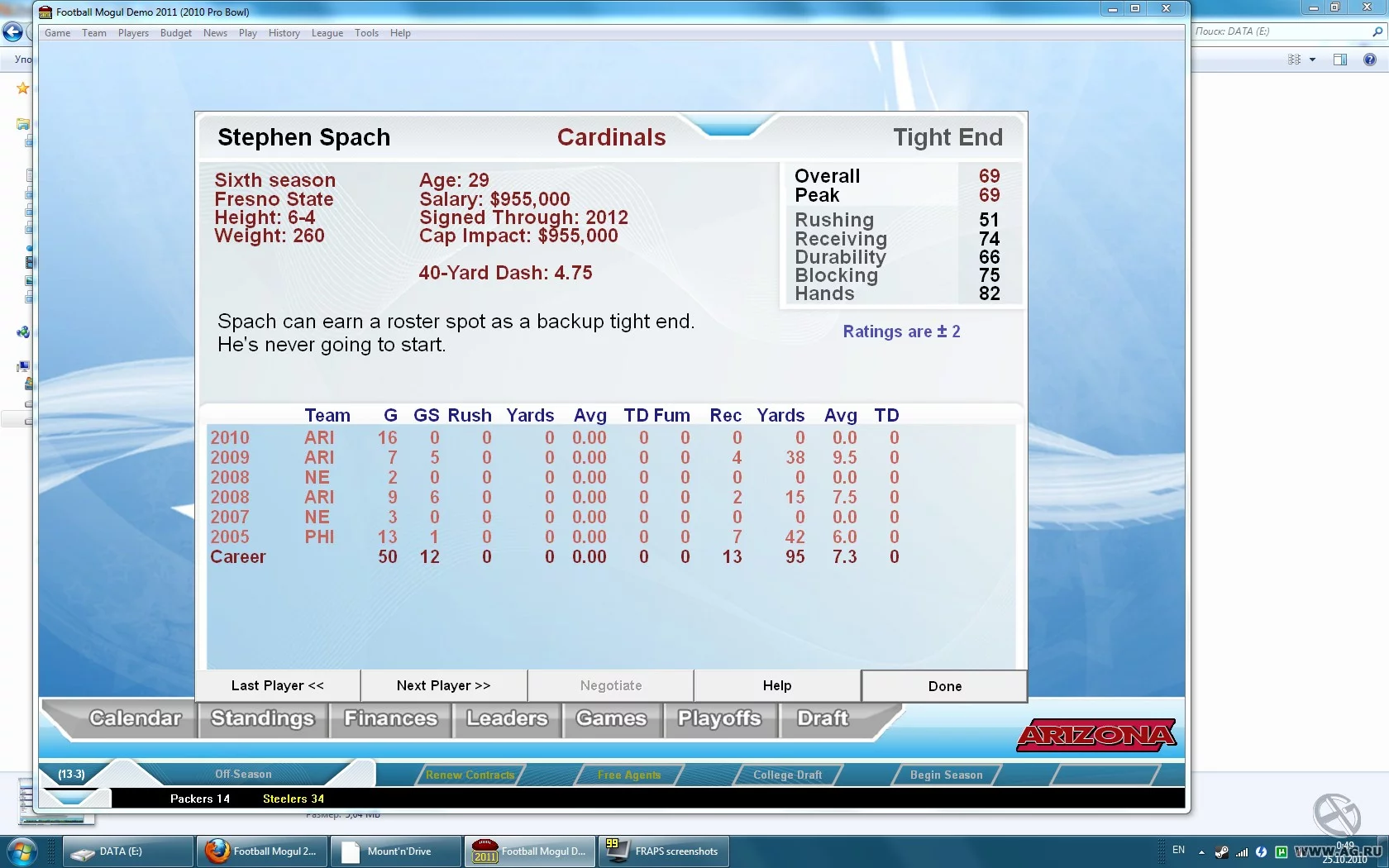
Task: Open the Playoffs tab
Action: [x=719, y=718]
